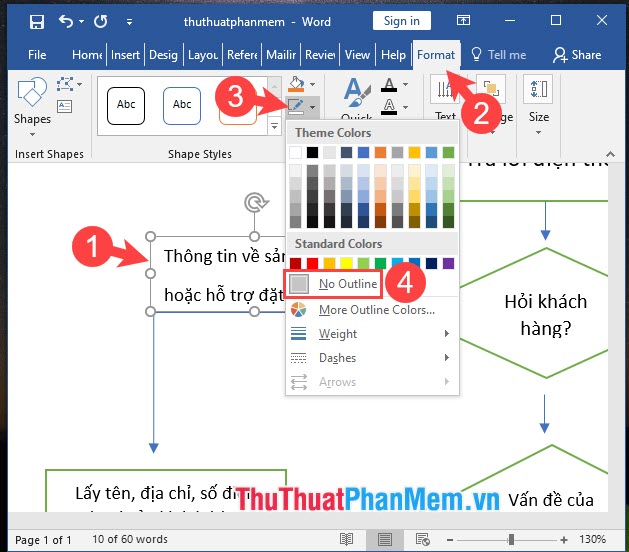
Task: Choose No Outline option
Action: 333,284
